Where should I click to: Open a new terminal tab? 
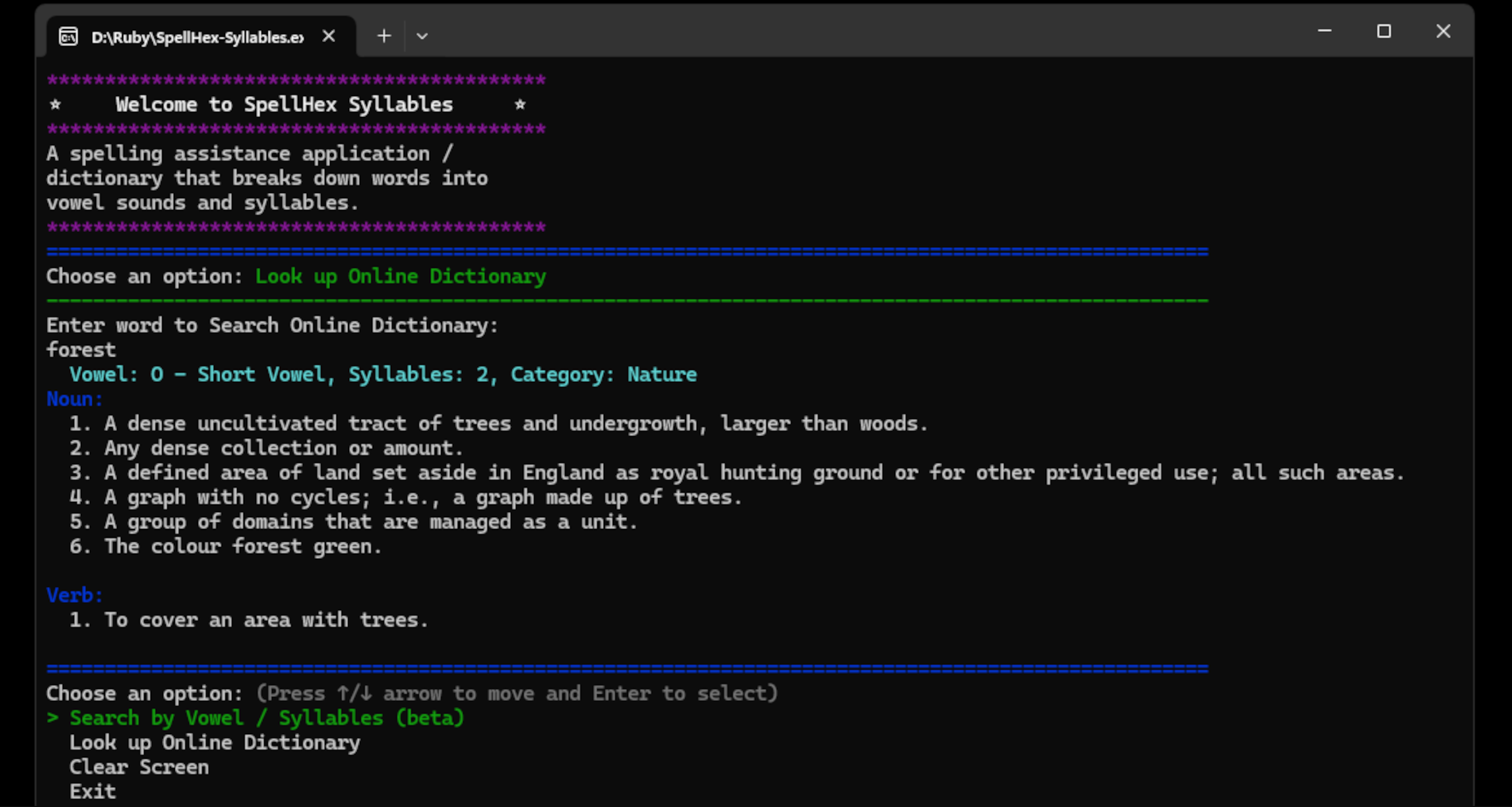384,36
